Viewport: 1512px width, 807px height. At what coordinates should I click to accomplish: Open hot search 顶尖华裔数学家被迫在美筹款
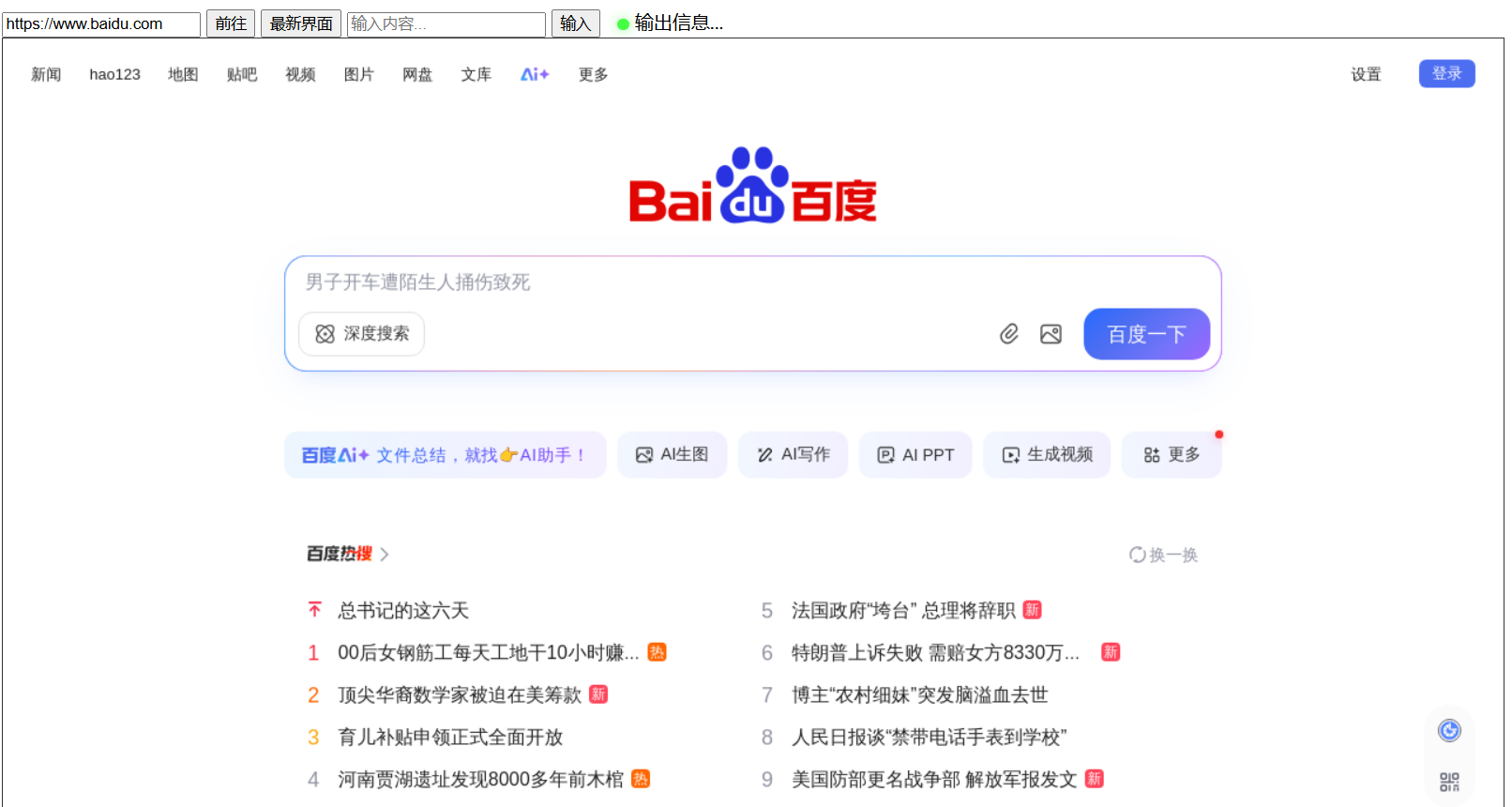tap(460, 694)
